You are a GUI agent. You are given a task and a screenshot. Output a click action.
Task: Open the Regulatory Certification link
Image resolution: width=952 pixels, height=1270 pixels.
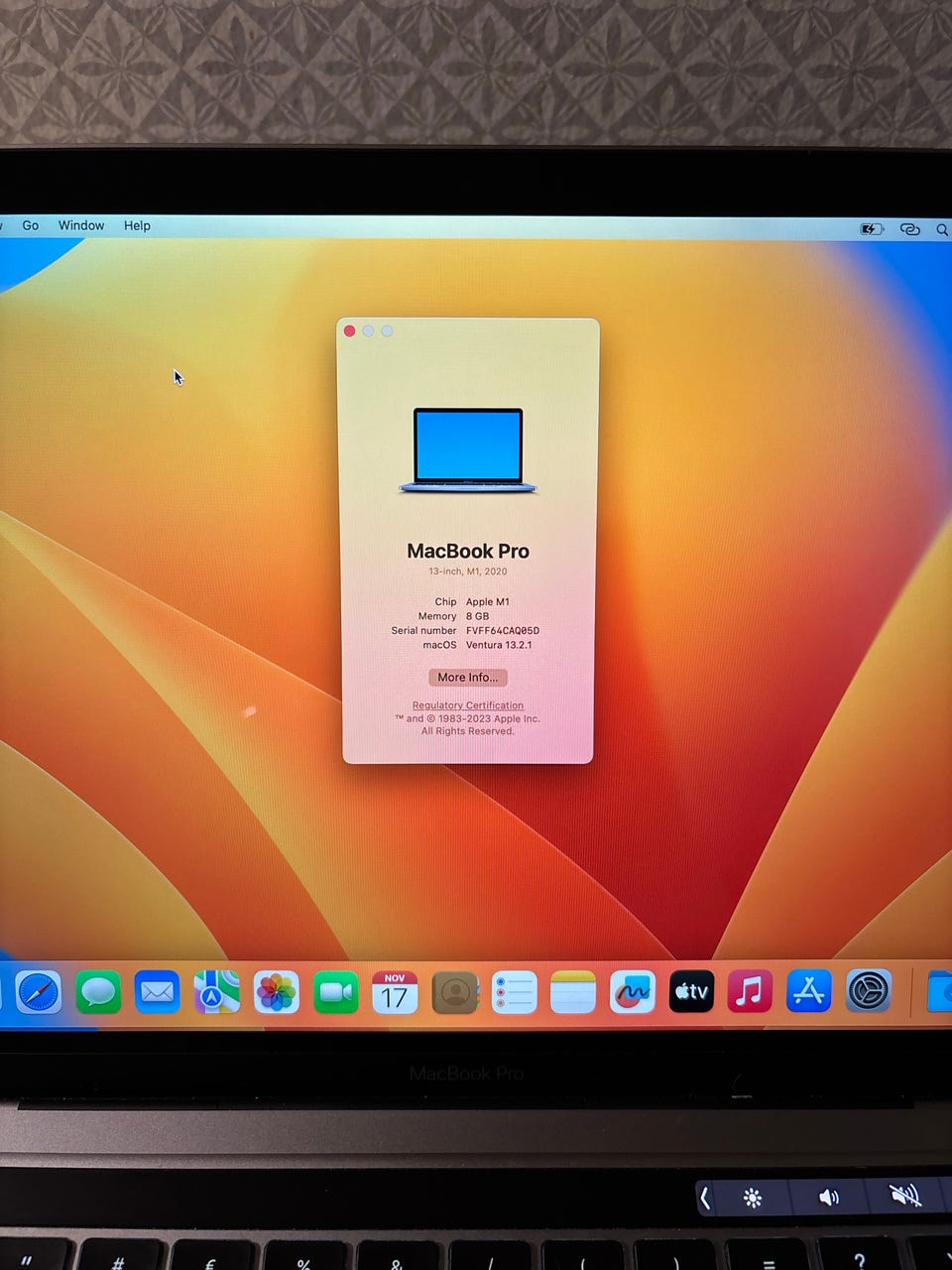468,705
